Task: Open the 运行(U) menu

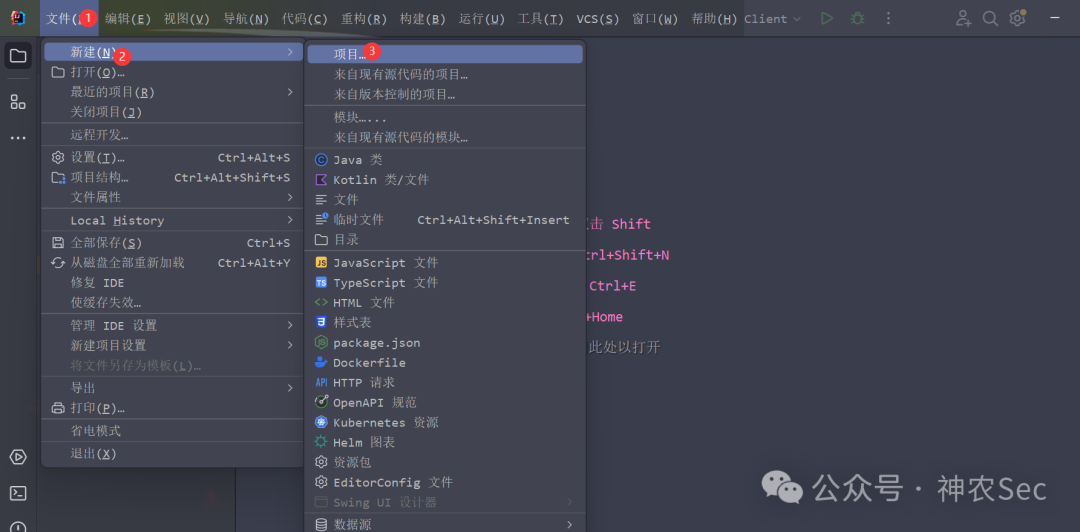Action: point(482,19)
